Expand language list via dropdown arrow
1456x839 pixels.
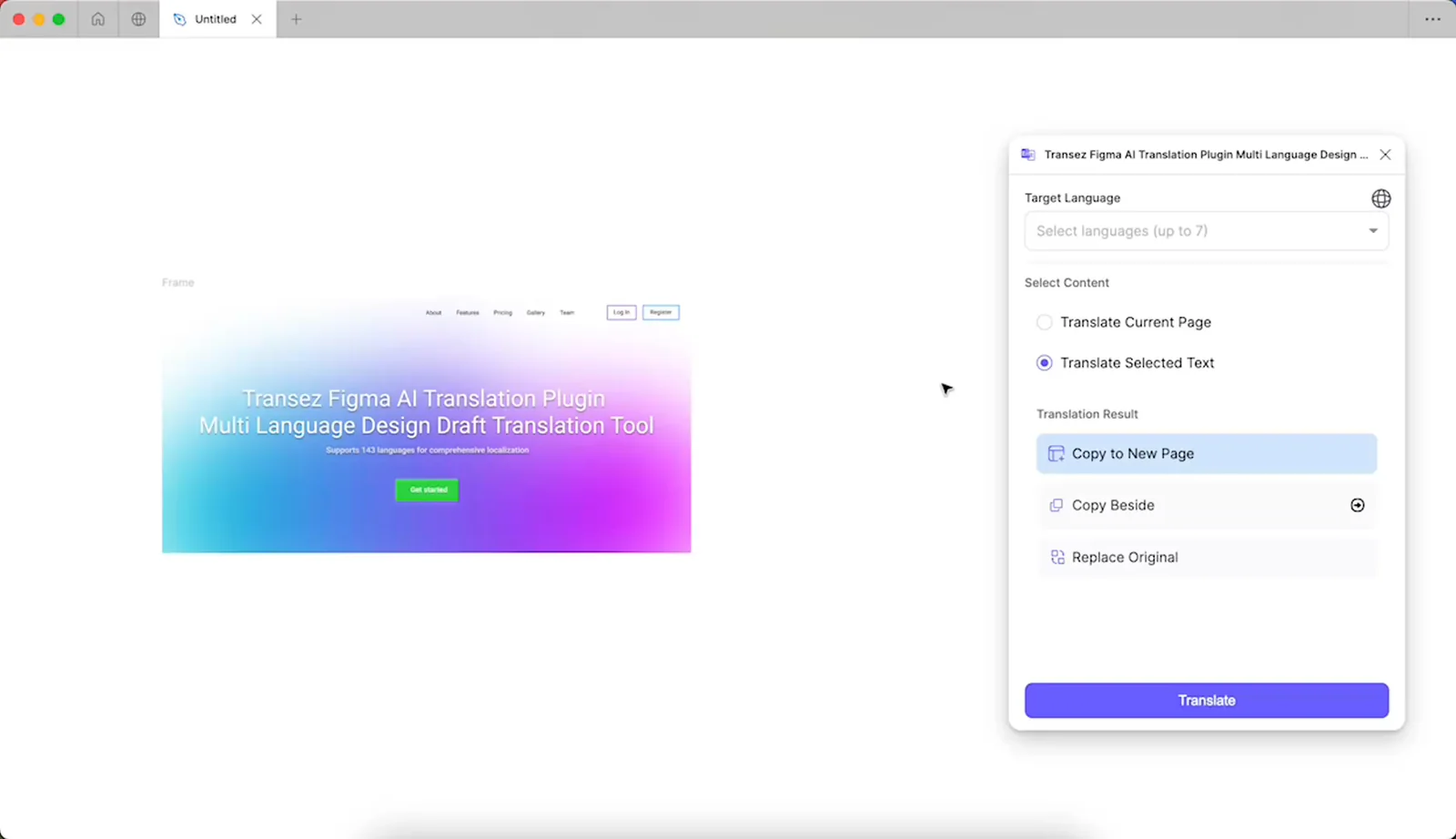[x=1373, y=231]
